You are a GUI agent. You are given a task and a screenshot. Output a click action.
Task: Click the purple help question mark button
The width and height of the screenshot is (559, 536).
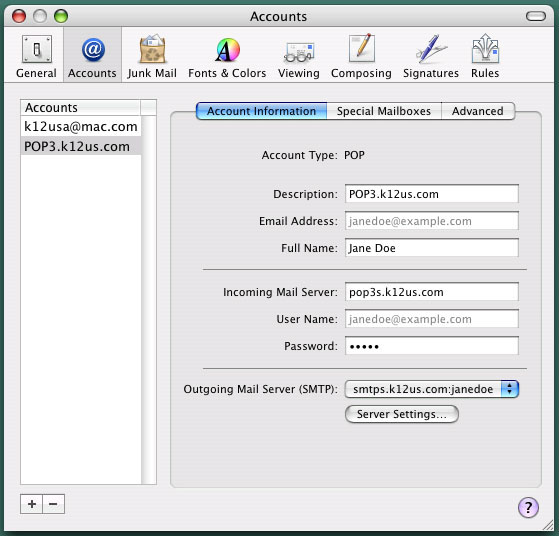coord(528,507)
